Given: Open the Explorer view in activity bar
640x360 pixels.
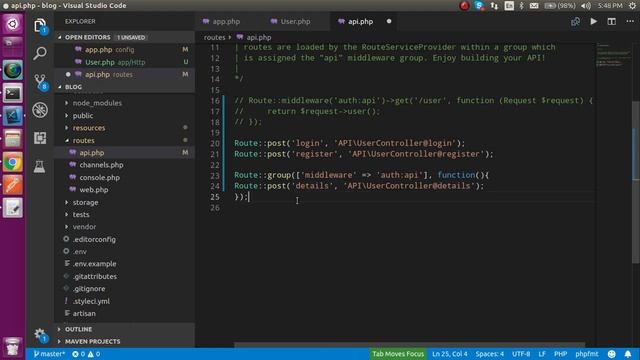Looking at the screenshot, I should (40, 26).
